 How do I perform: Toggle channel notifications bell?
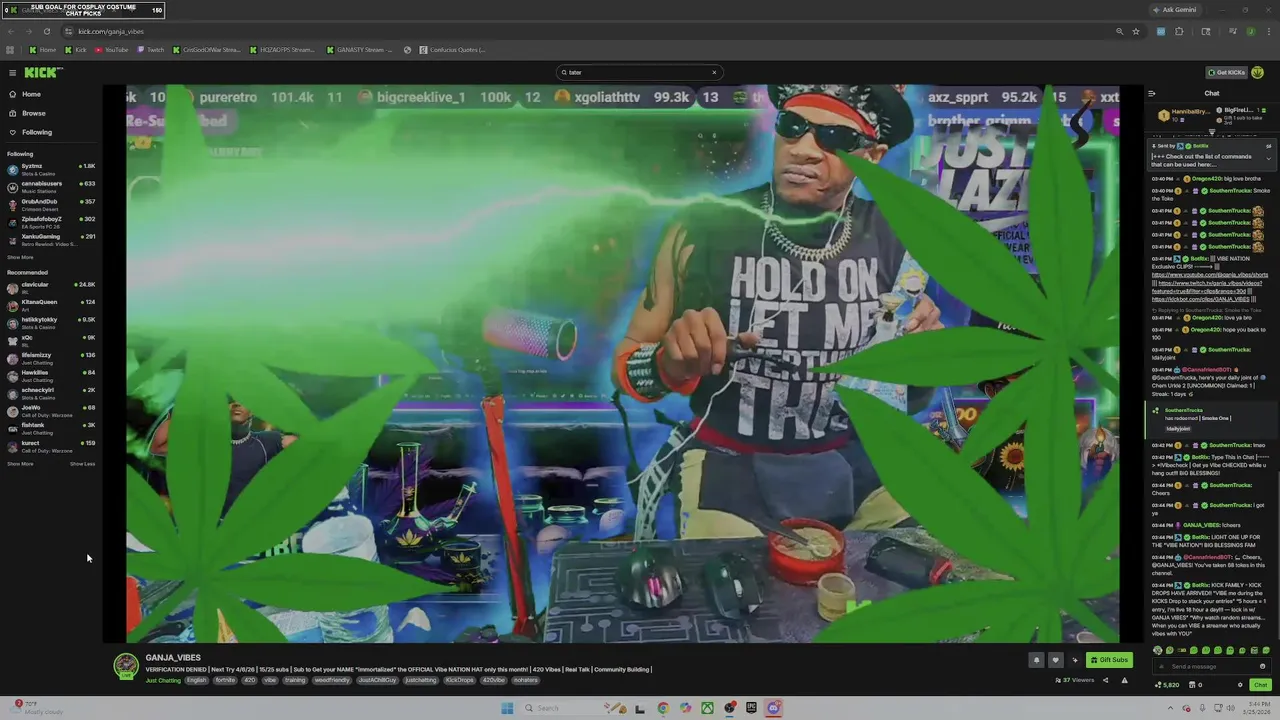pyautogui.click(x=1036, y=660)
